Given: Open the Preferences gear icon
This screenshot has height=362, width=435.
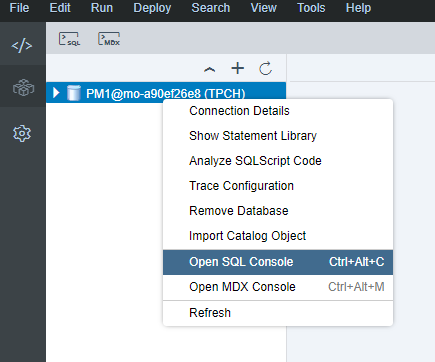Looking at the screenshot, I should (x=22, y=134).
